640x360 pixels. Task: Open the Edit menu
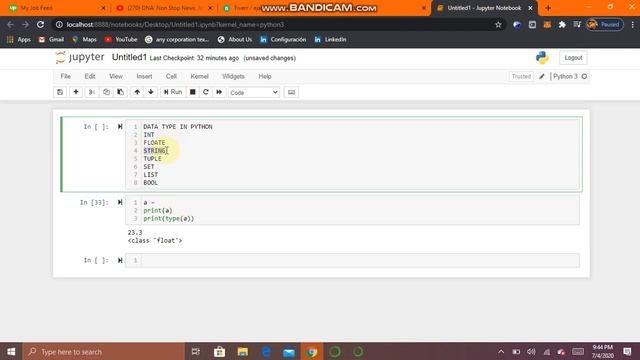[90, 76]
